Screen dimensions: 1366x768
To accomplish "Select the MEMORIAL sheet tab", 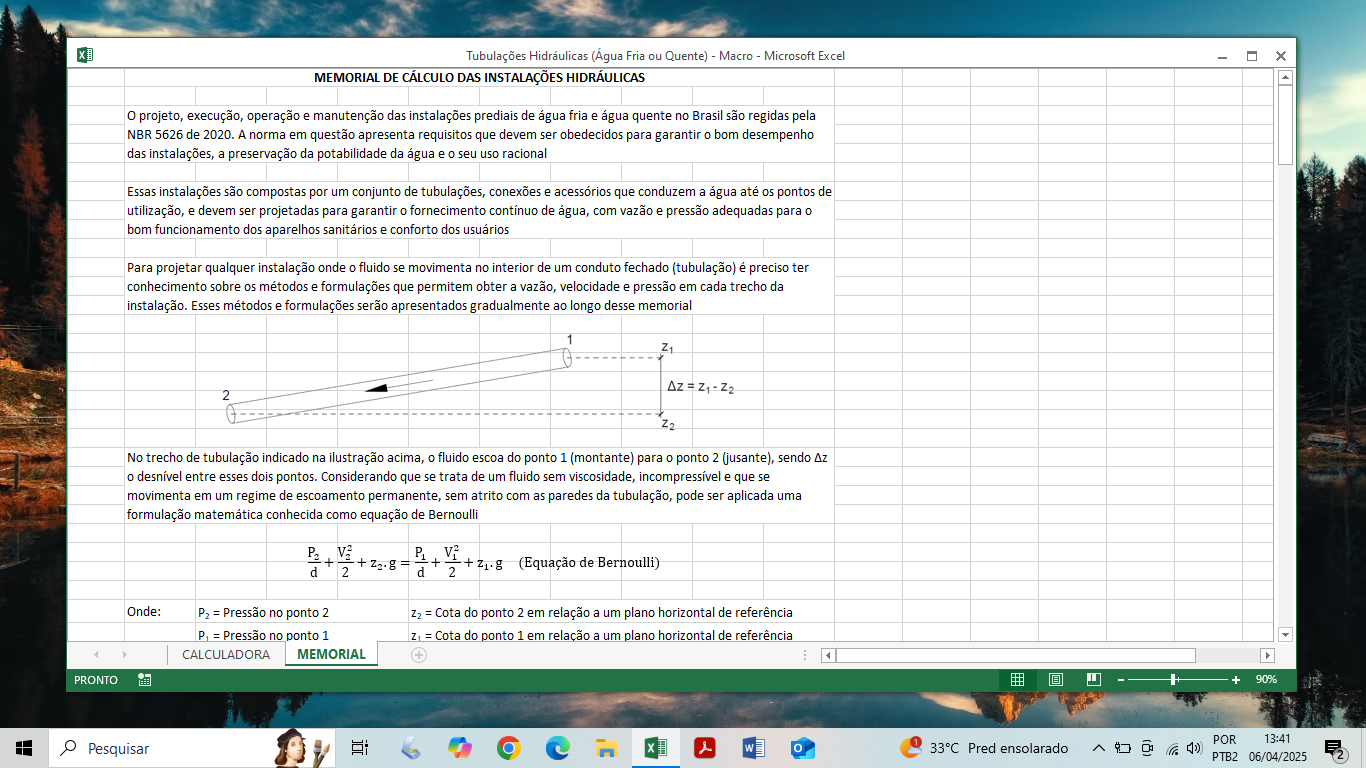I will 331,655.
